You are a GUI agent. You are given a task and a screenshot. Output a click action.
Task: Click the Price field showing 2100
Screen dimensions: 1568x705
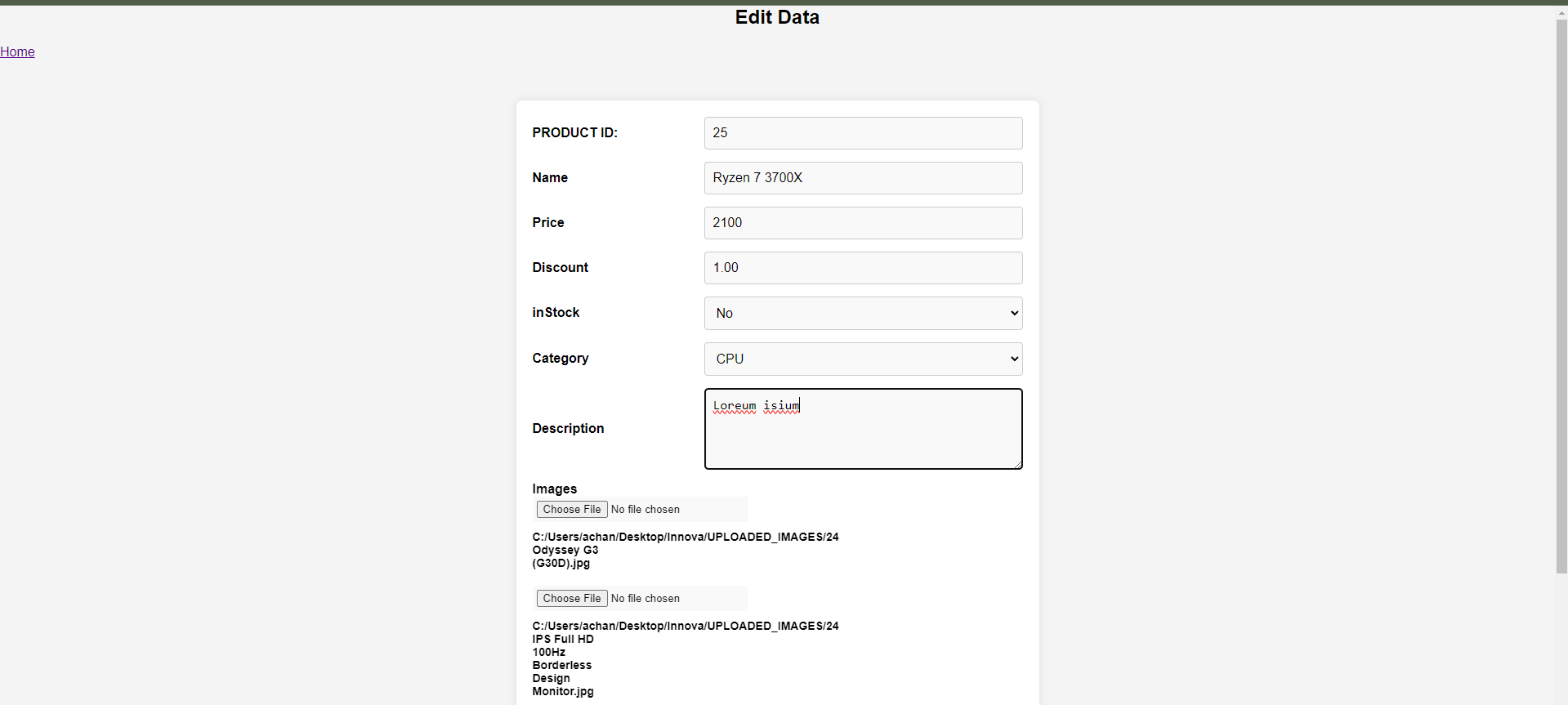(x=862, y=223)
